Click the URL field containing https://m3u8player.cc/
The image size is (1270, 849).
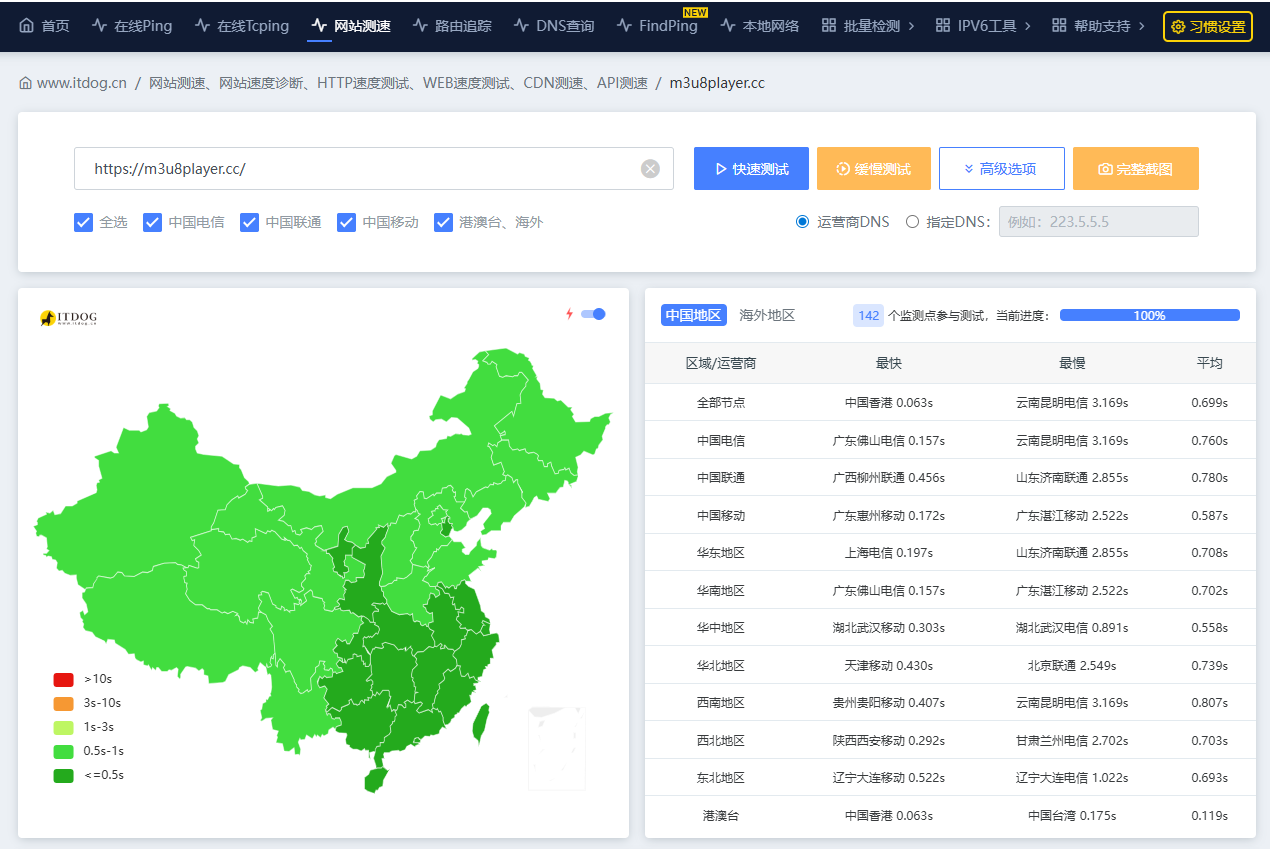coord(373,169)
